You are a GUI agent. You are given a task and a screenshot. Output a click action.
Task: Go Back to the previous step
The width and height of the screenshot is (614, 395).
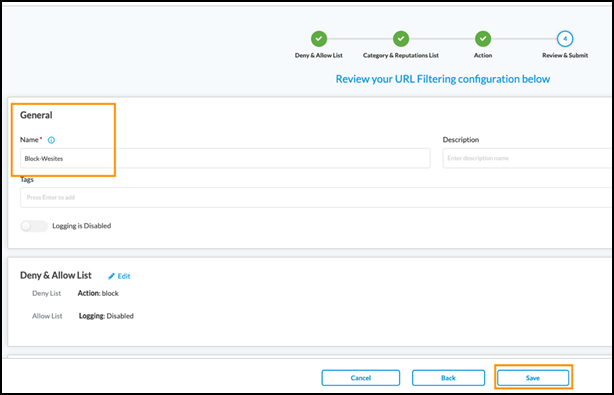point(448,378)
